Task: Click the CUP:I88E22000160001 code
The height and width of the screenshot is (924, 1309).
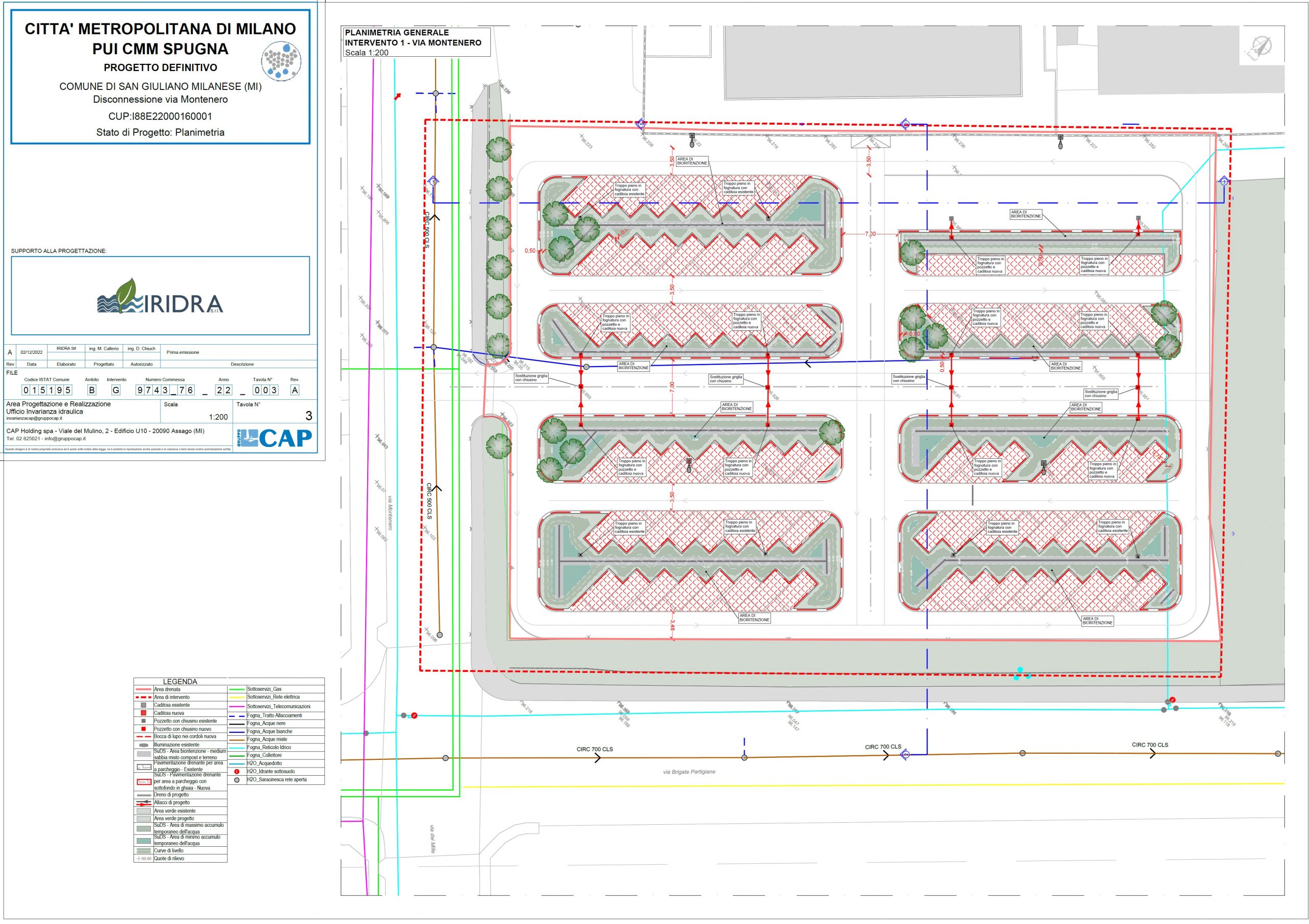Action: coord(160,116)
